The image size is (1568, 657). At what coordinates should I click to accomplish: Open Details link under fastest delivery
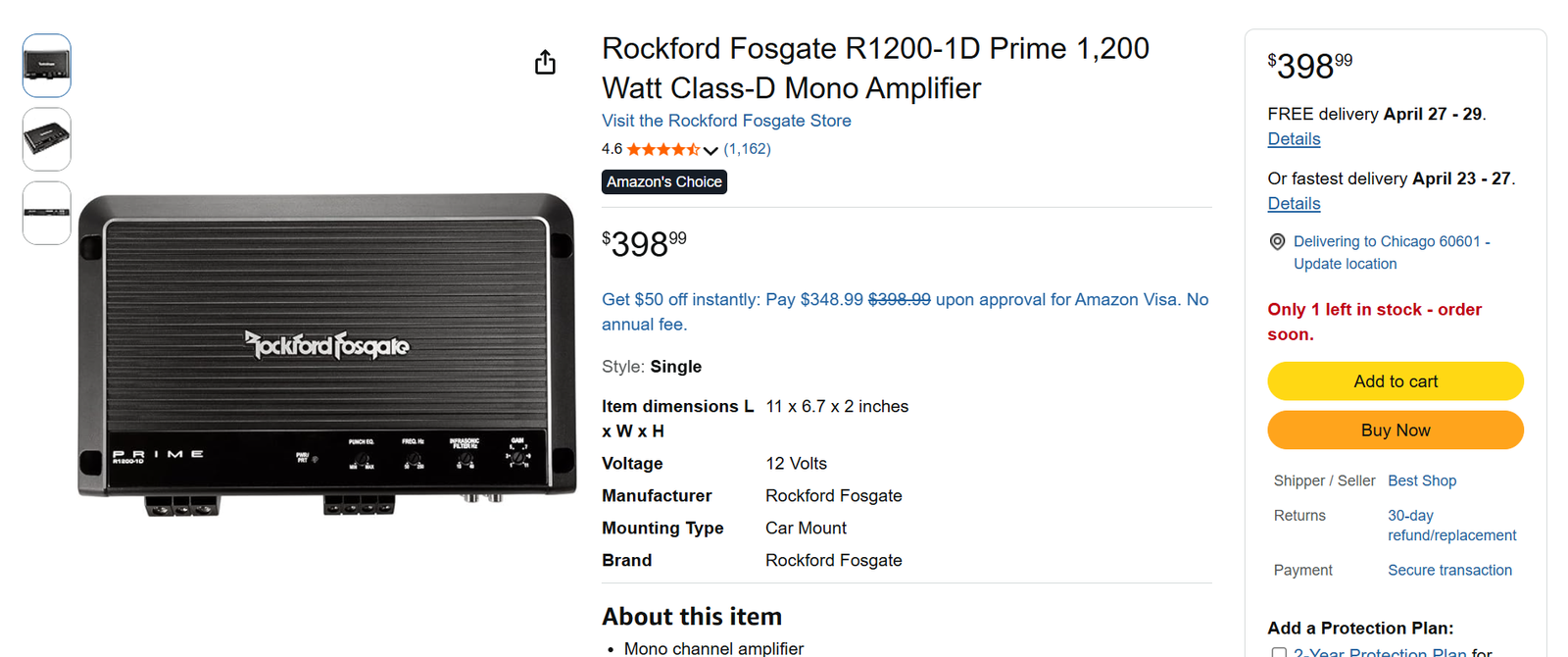click(x=1294, y=204)
